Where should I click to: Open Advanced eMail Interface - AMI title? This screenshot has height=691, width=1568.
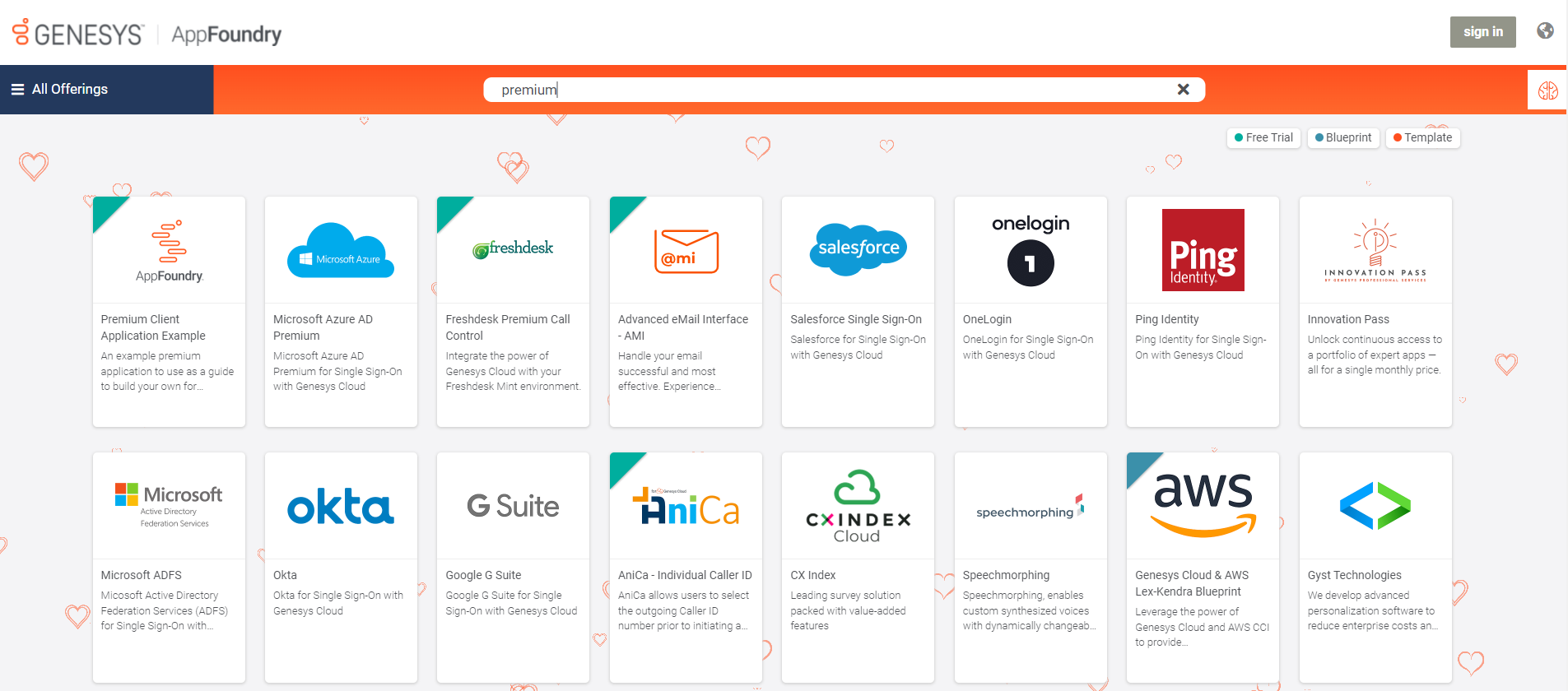[683, 327]
